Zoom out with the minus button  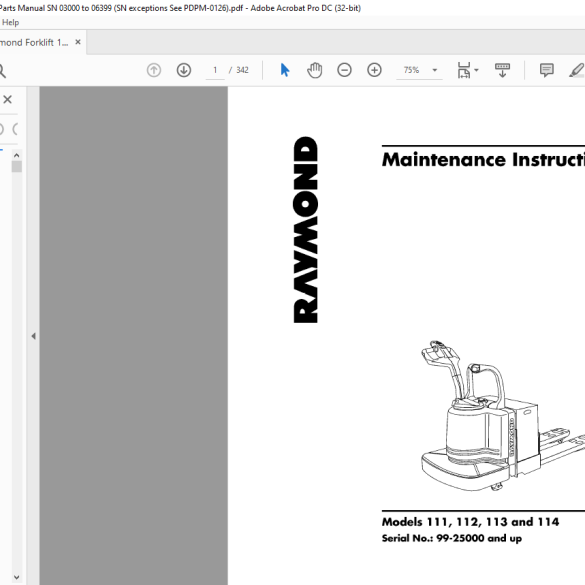pyautogui.click(x=344, y=70)
